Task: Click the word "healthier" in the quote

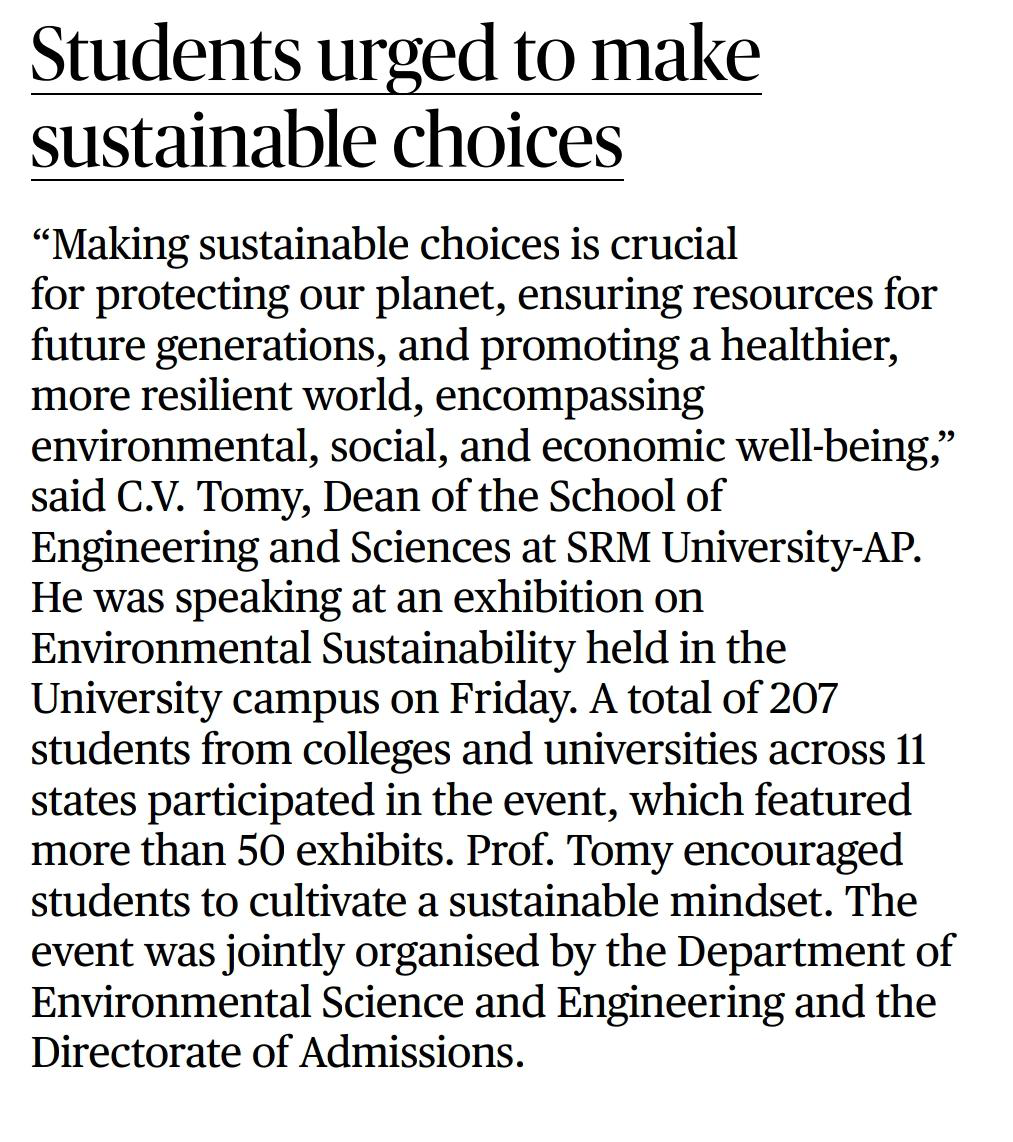Action: [808, 346]
